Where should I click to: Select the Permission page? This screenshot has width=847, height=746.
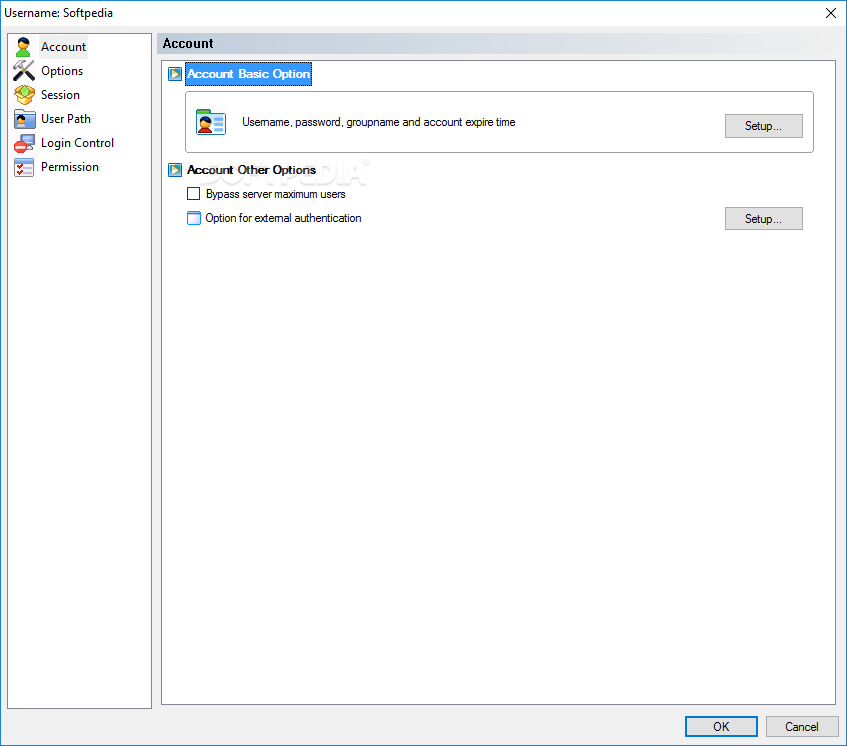click(x=70, y=167)
